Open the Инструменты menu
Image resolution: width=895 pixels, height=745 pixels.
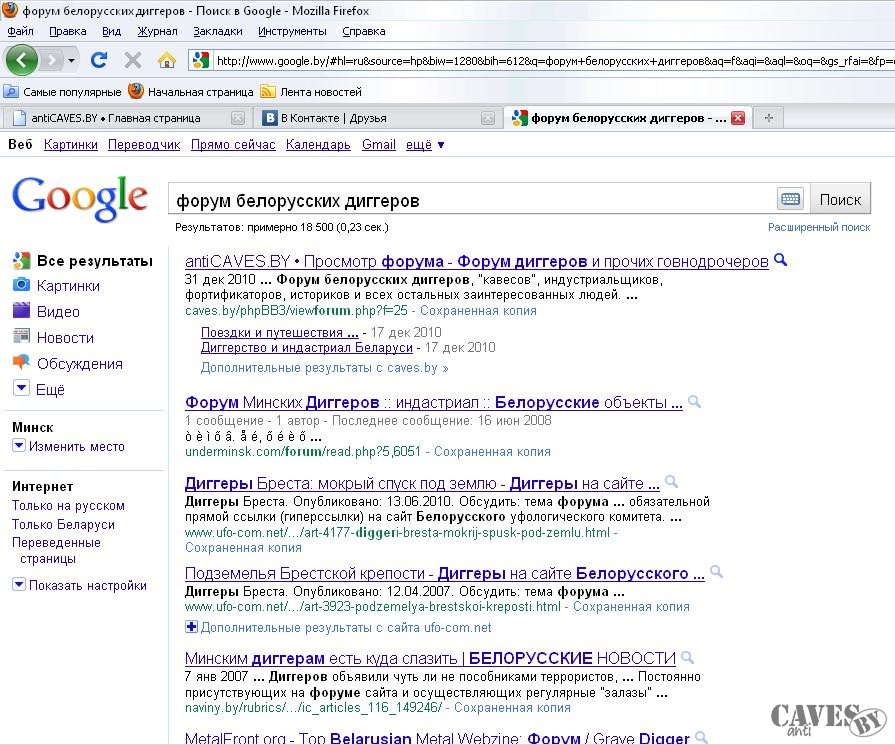pos(292,31)
